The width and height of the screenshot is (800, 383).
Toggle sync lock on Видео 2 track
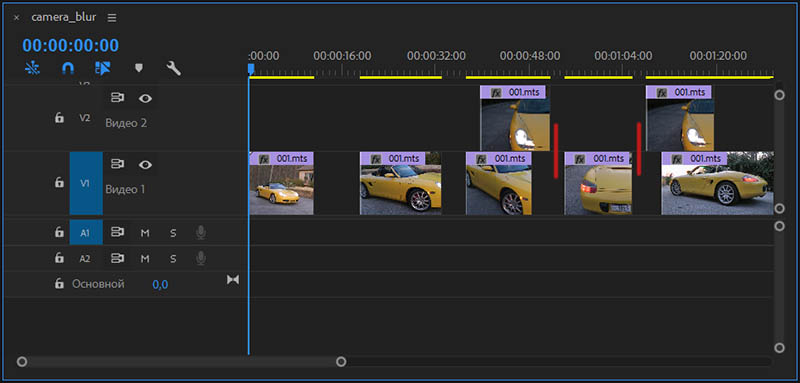tap(118, 98)
